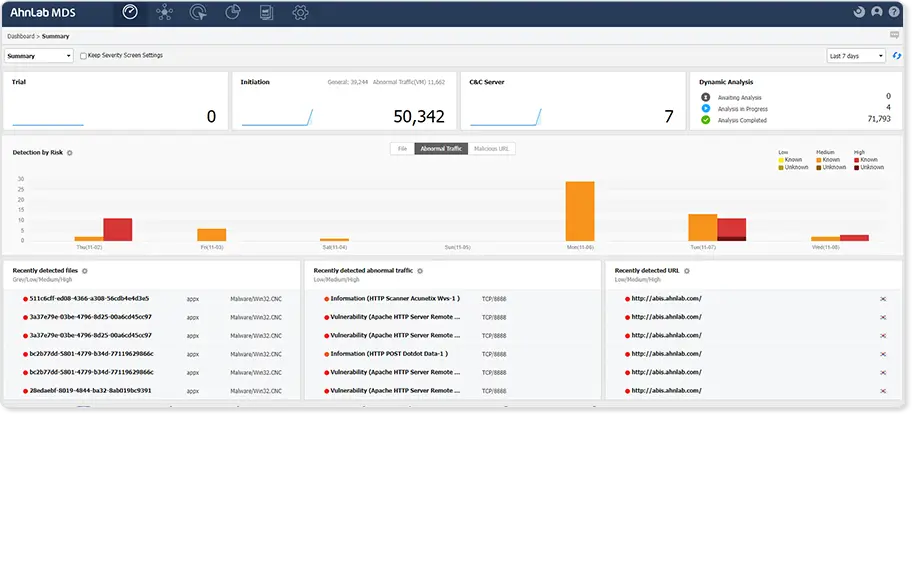Click the Low Known yellow legend swatch

coord(781,160)
